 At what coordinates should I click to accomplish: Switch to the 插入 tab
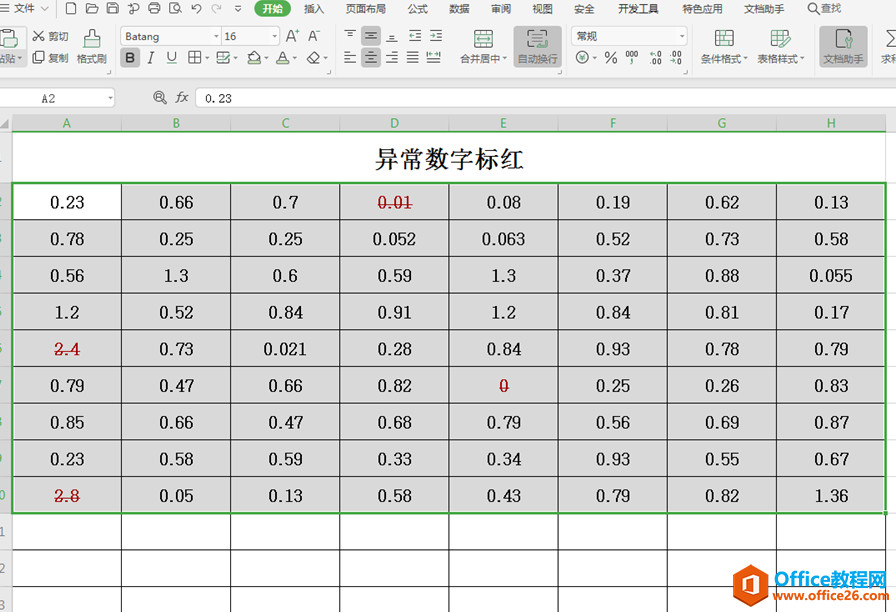[x=314, y=9]
